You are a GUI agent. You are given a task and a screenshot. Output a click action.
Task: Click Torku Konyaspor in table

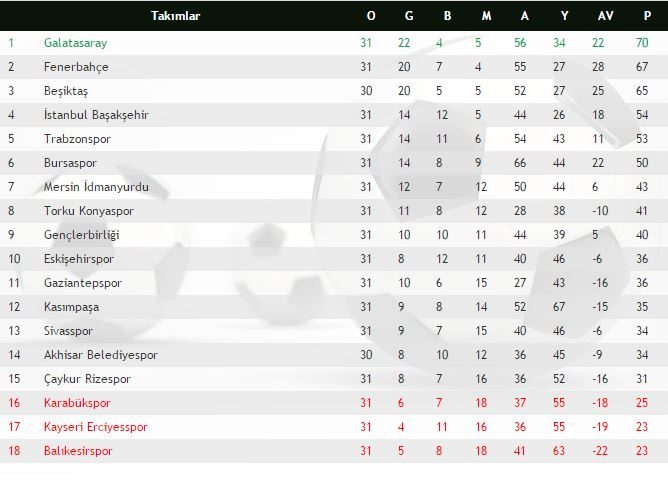88,211
